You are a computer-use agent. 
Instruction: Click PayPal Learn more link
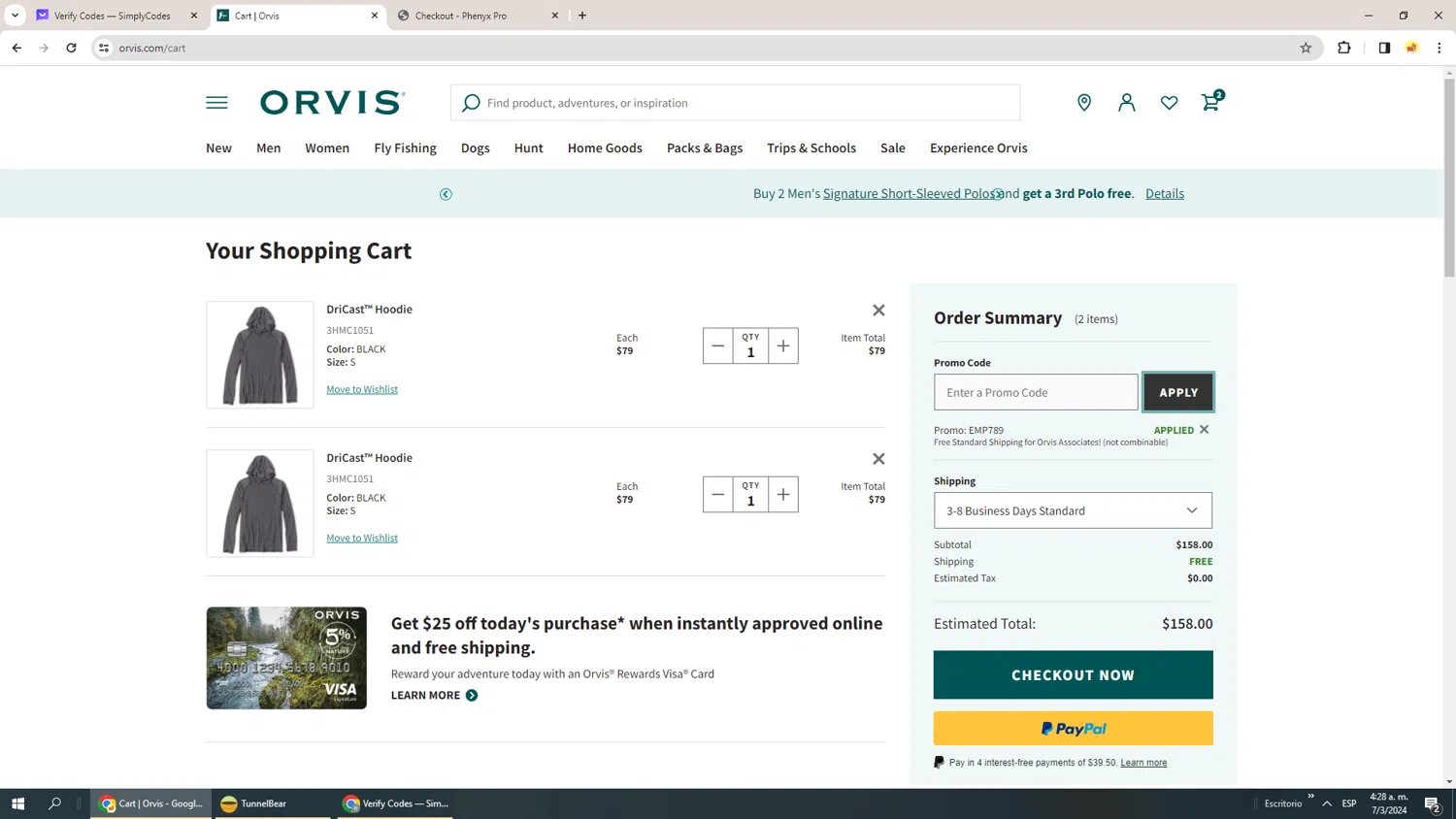1143,763
